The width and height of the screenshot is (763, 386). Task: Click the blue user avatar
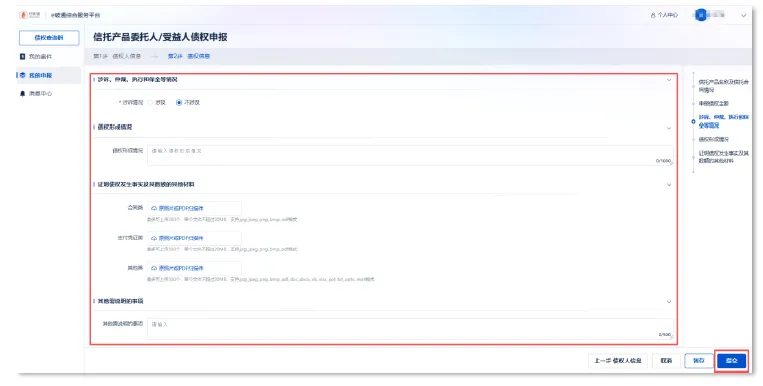pos(701,15)
